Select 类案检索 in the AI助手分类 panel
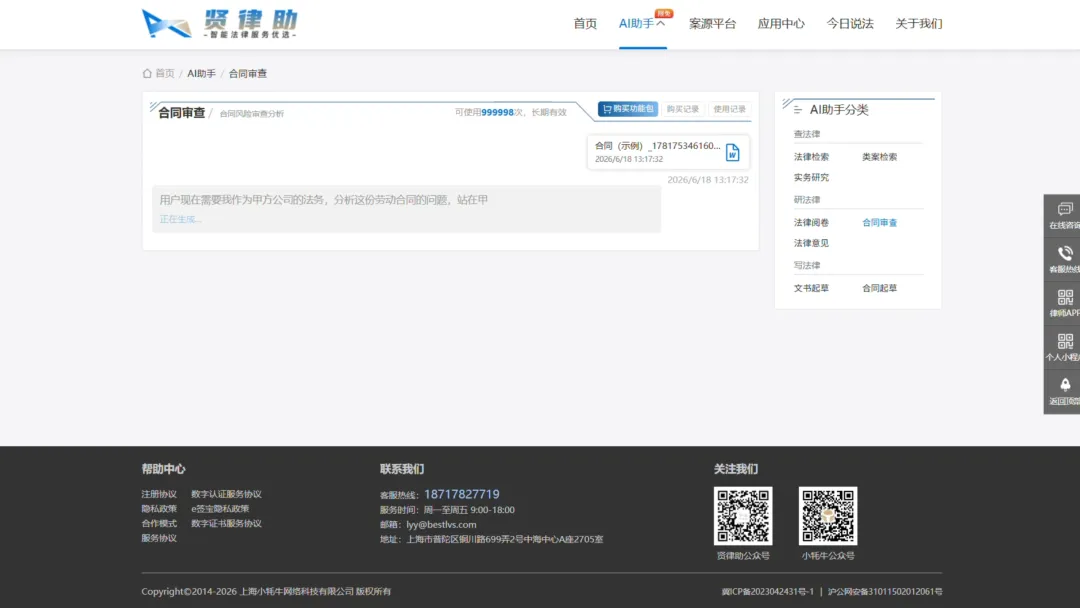Viewport: 1080px width, 608px height. click(880, 157)
